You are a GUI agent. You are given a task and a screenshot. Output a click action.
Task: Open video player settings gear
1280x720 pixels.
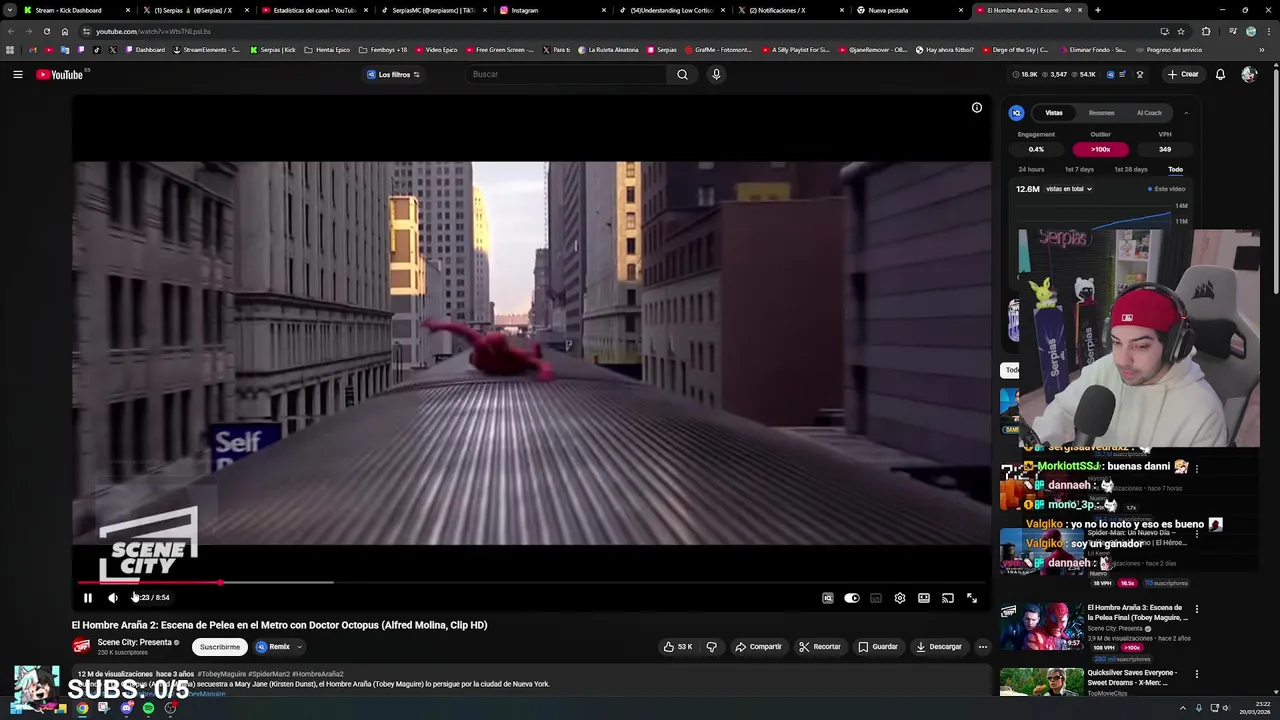(x=900, y=598)
